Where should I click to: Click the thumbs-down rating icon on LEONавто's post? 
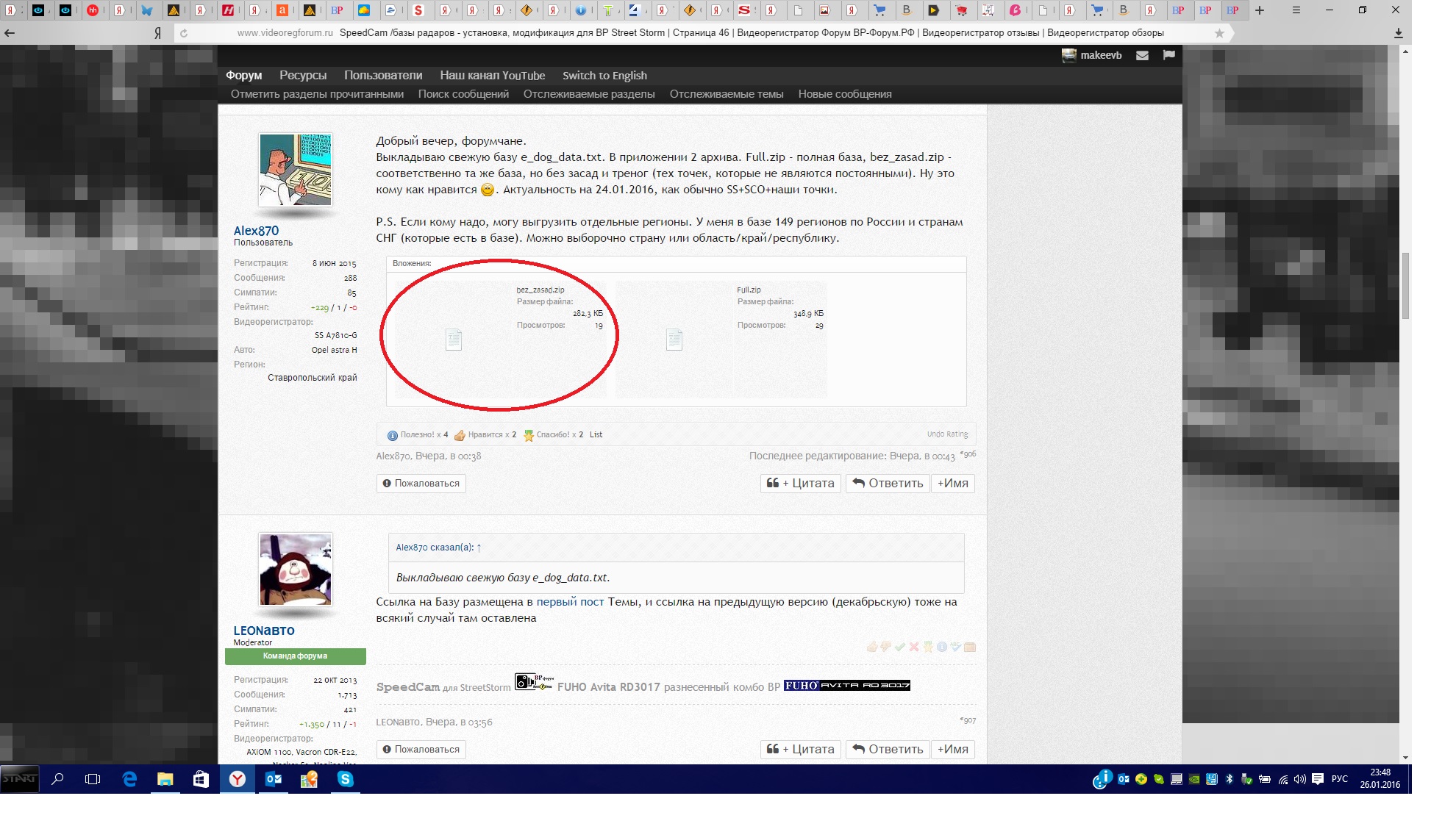click(886, 647)
